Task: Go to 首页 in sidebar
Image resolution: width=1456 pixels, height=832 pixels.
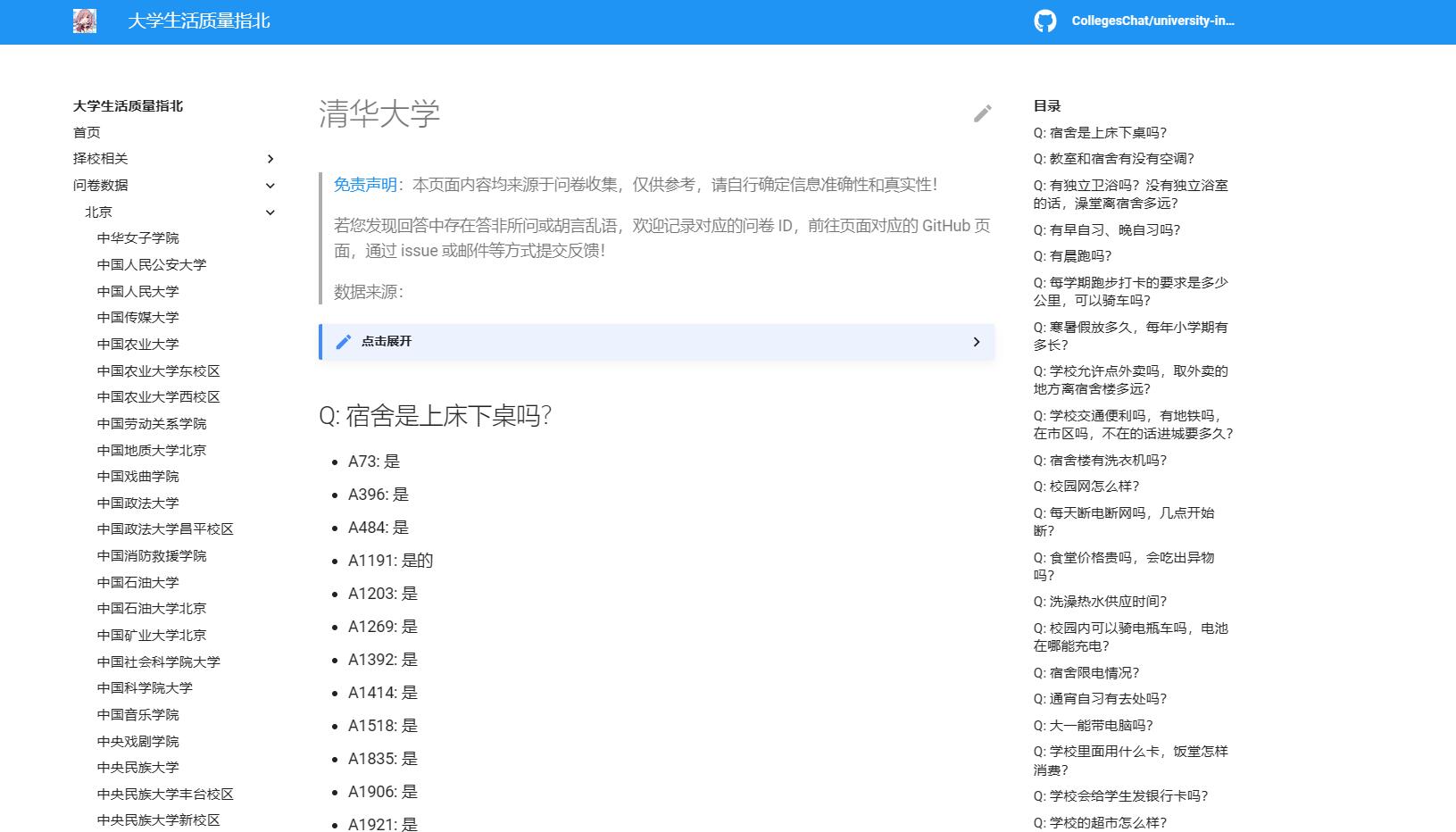Action: pos(87,132)
